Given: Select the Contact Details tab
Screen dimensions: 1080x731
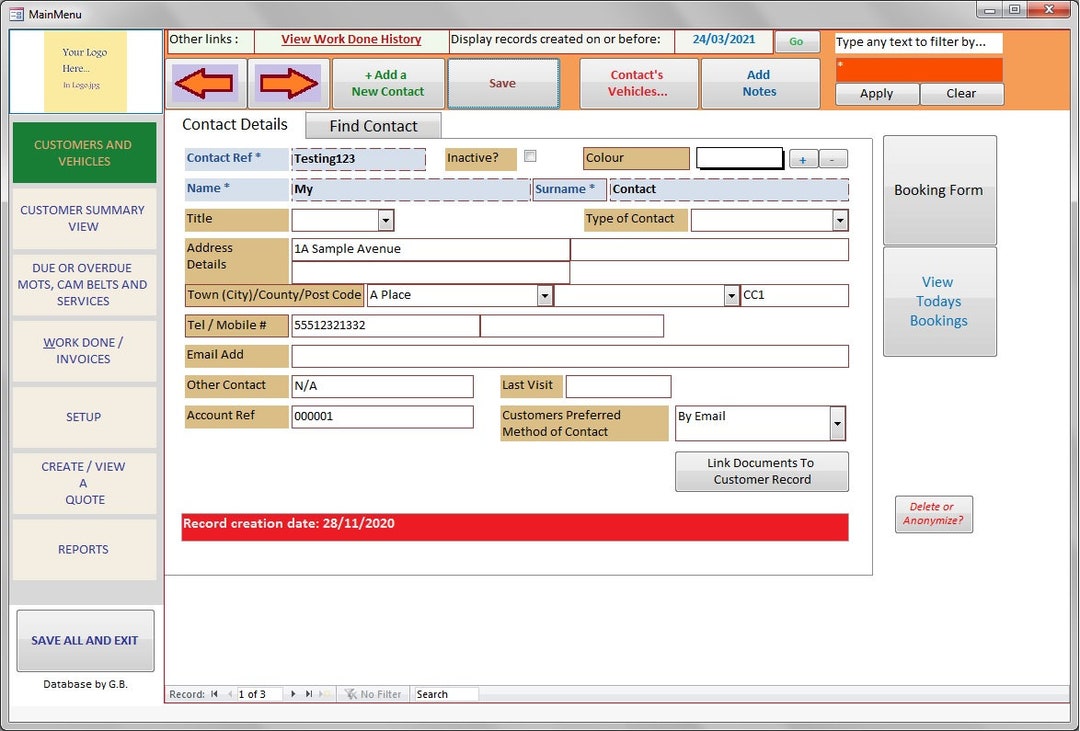Looking at the screenshot, I should click(234, 125).
